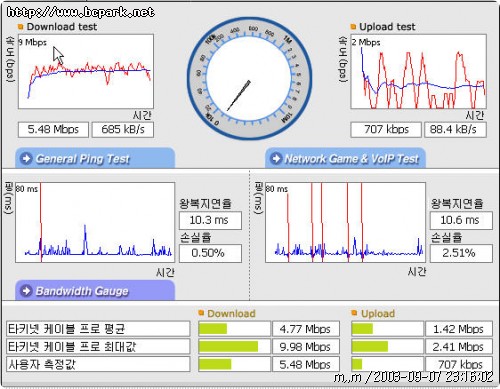The height and width of the screenshot is (389, 500).
Task: Click the upload bar for 707 kbps user row
Action: click(387, 364)
